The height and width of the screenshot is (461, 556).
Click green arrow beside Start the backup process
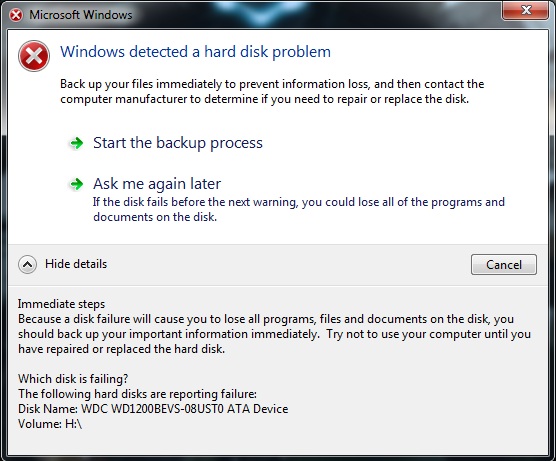point(76,143)
